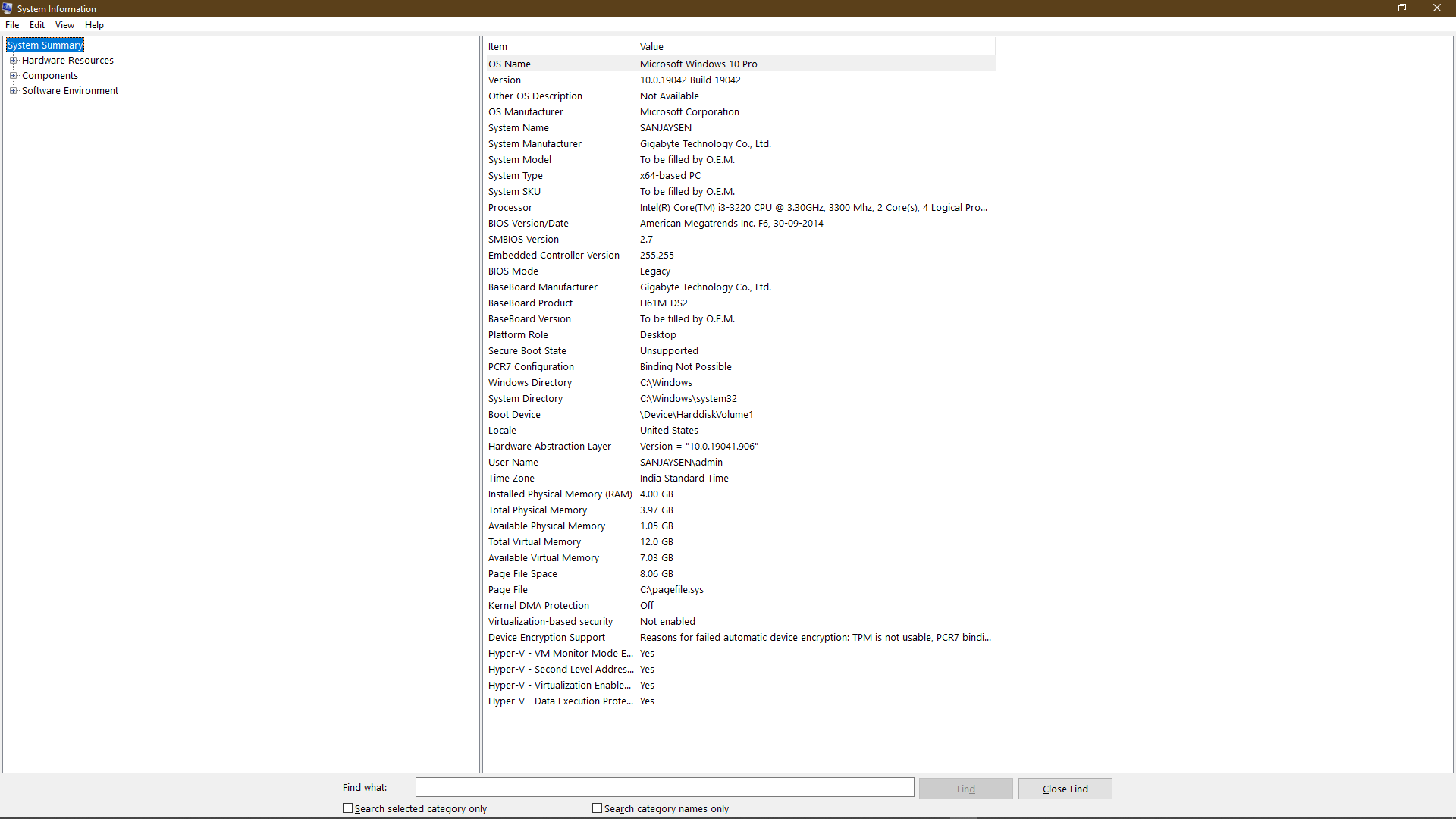Click the Close Find button

pos(1065,788)
